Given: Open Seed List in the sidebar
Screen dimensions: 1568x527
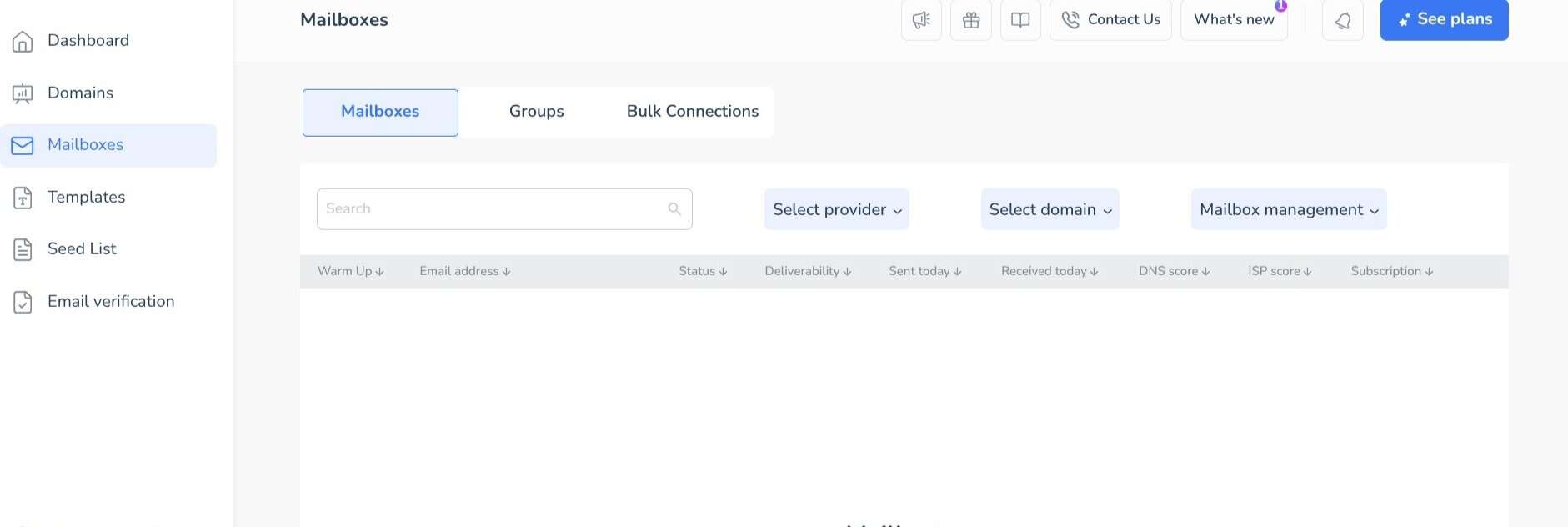Looking at the screenshot, I should (x=82, y=249).
